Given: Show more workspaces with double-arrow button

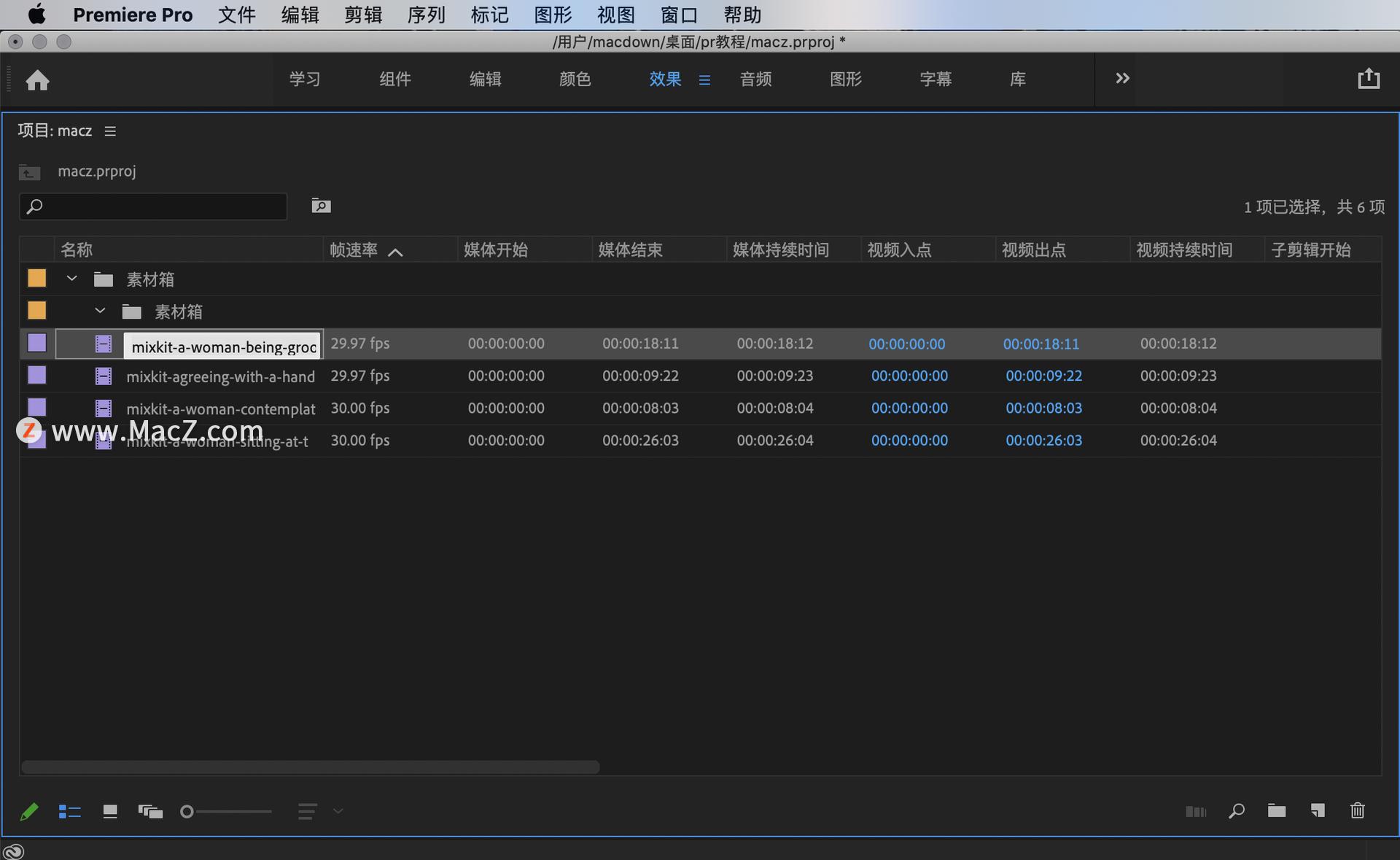Looking at the screenshot, I should coord(1122,78).
